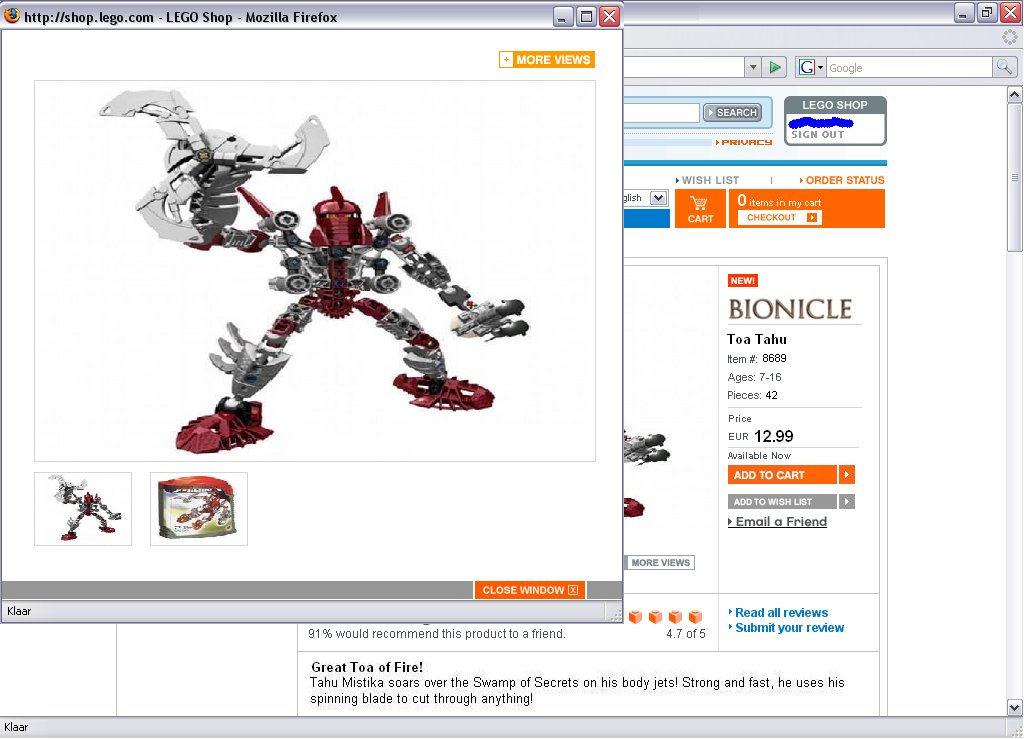1024x739 pixels.
Task: Select the product box thumbnail
Action: coord(199,509)
